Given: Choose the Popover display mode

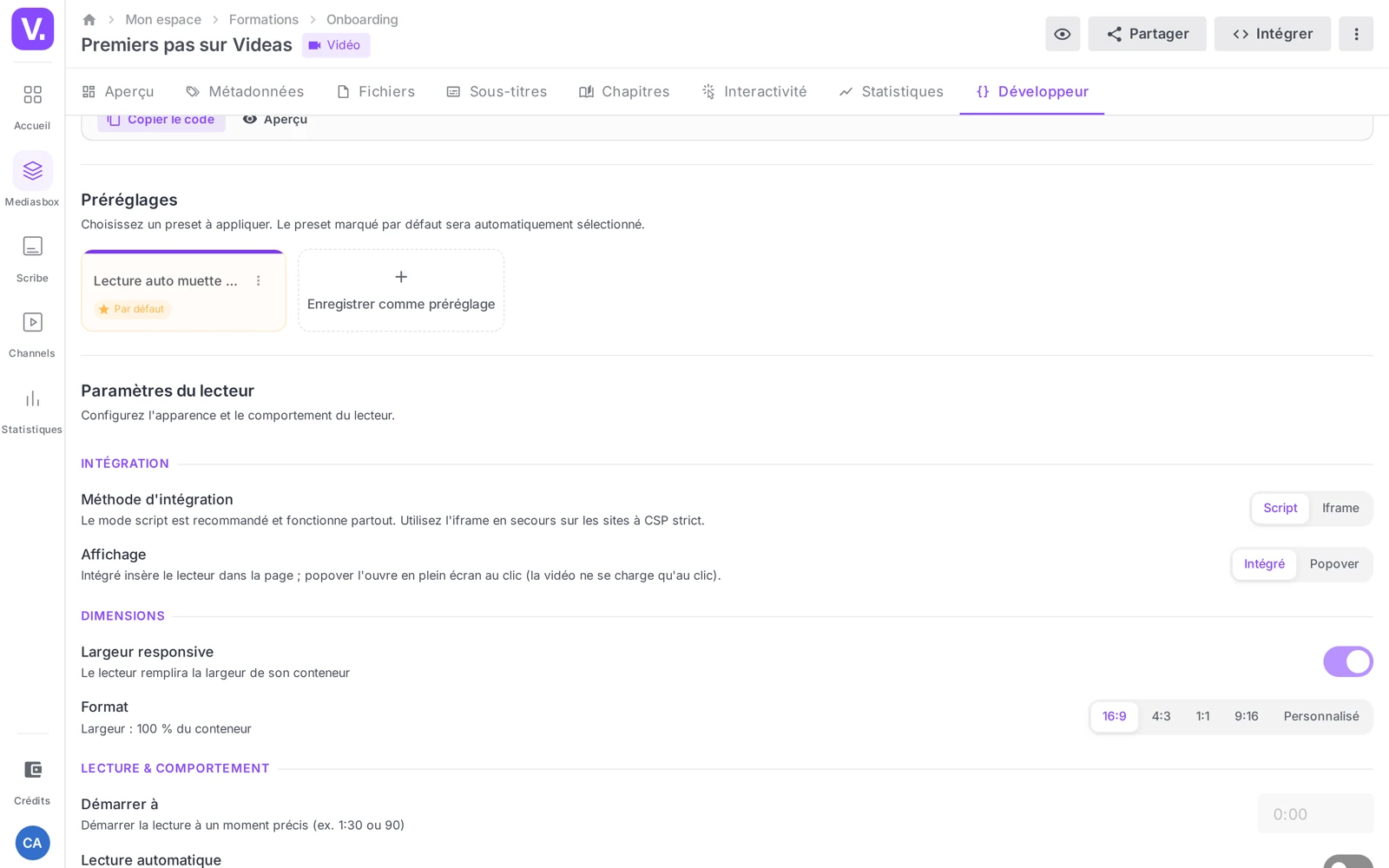Looking at the screenshot, I should [x=1334, y=564].
